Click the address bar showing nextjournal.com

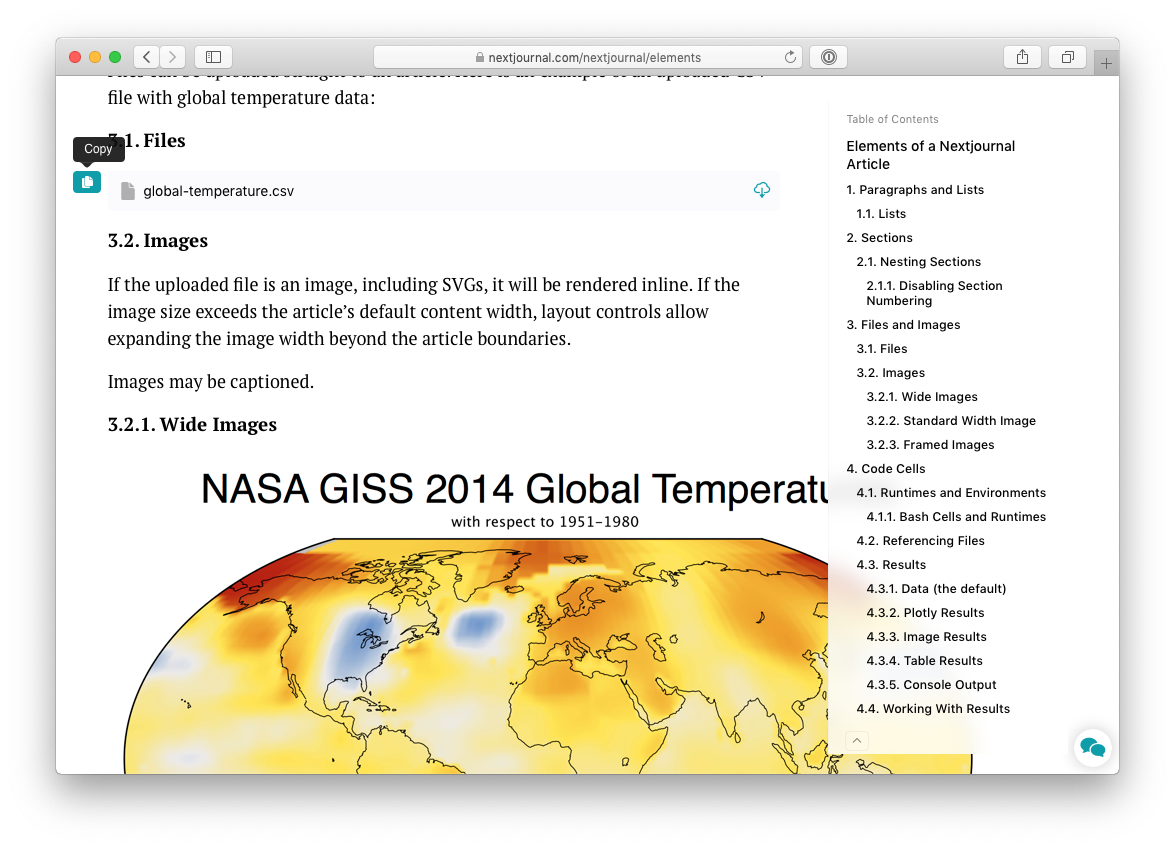point(588,57)
